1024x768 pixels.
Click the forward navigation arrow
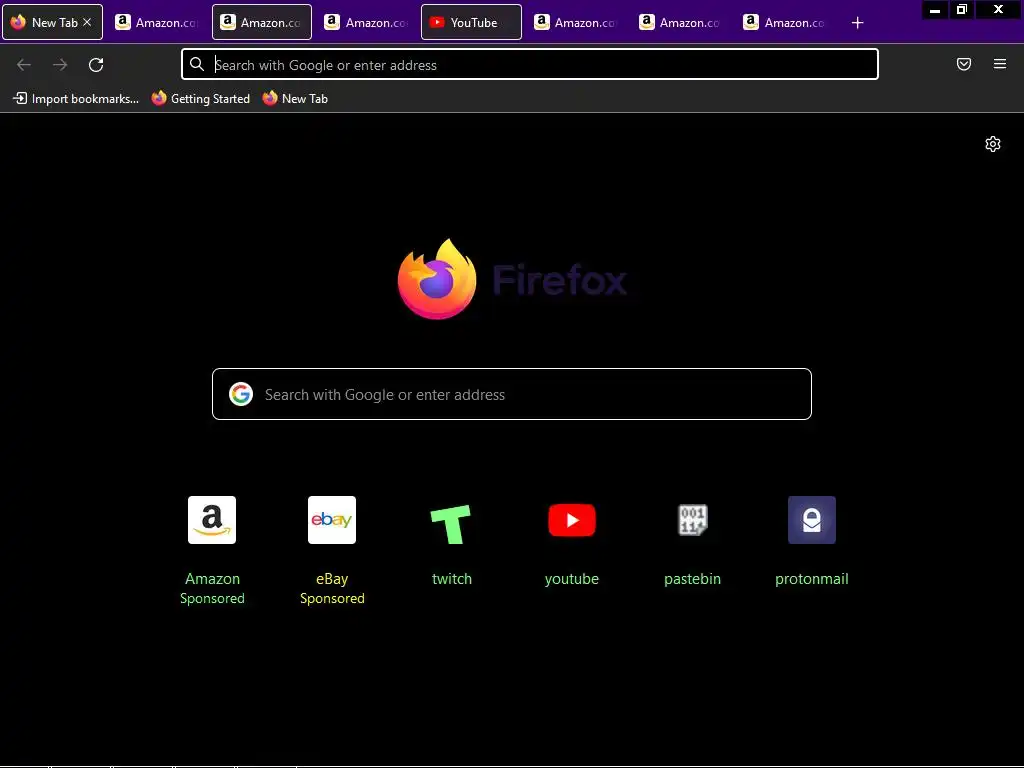tap(60, 65)
